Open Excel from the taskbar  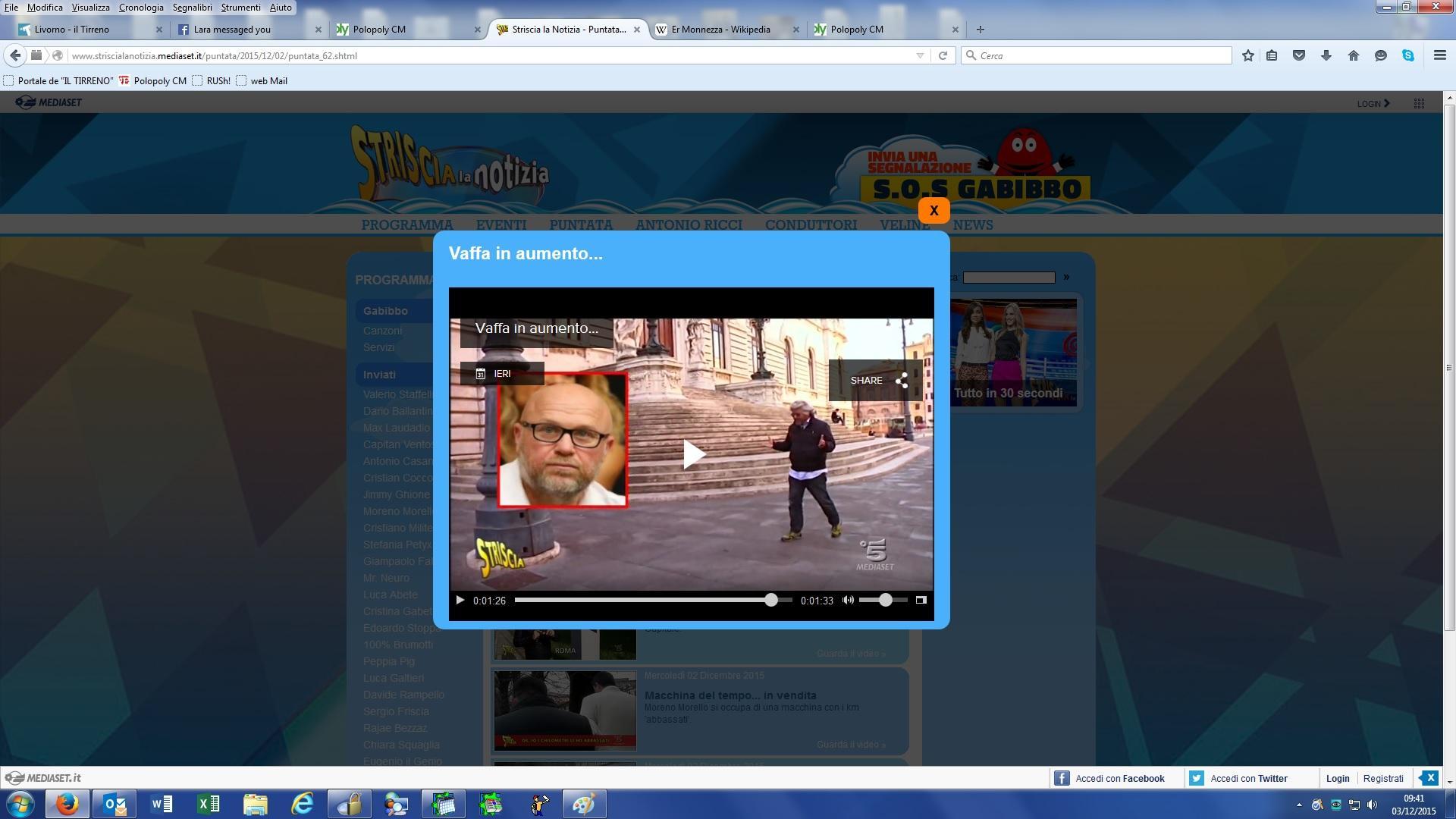pyautogui.click(x=209, y=804)
